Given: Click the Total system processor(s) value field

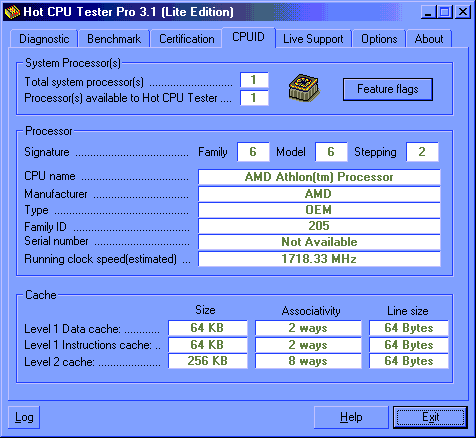Looking at the screenshot, I should point(254,80).
